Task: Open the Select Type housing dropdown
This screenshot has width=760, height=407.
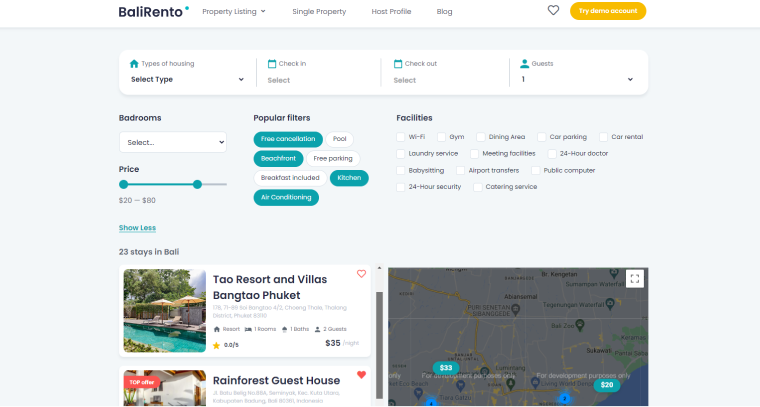Action: [187, 79]
